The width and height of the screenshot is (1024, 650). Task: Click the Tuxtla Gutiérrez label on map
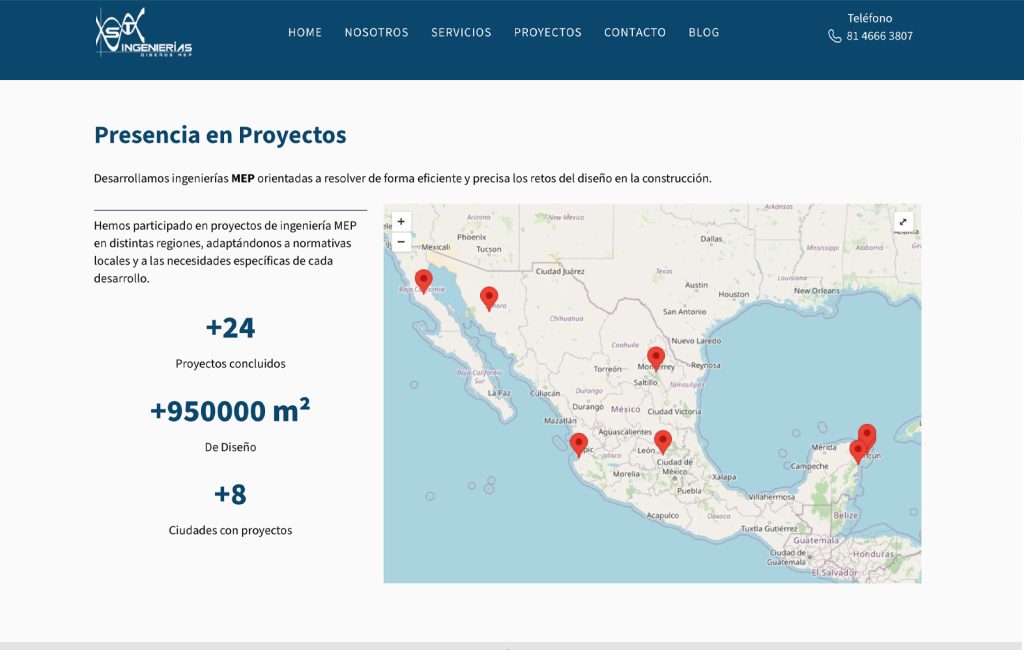[769, 528]
